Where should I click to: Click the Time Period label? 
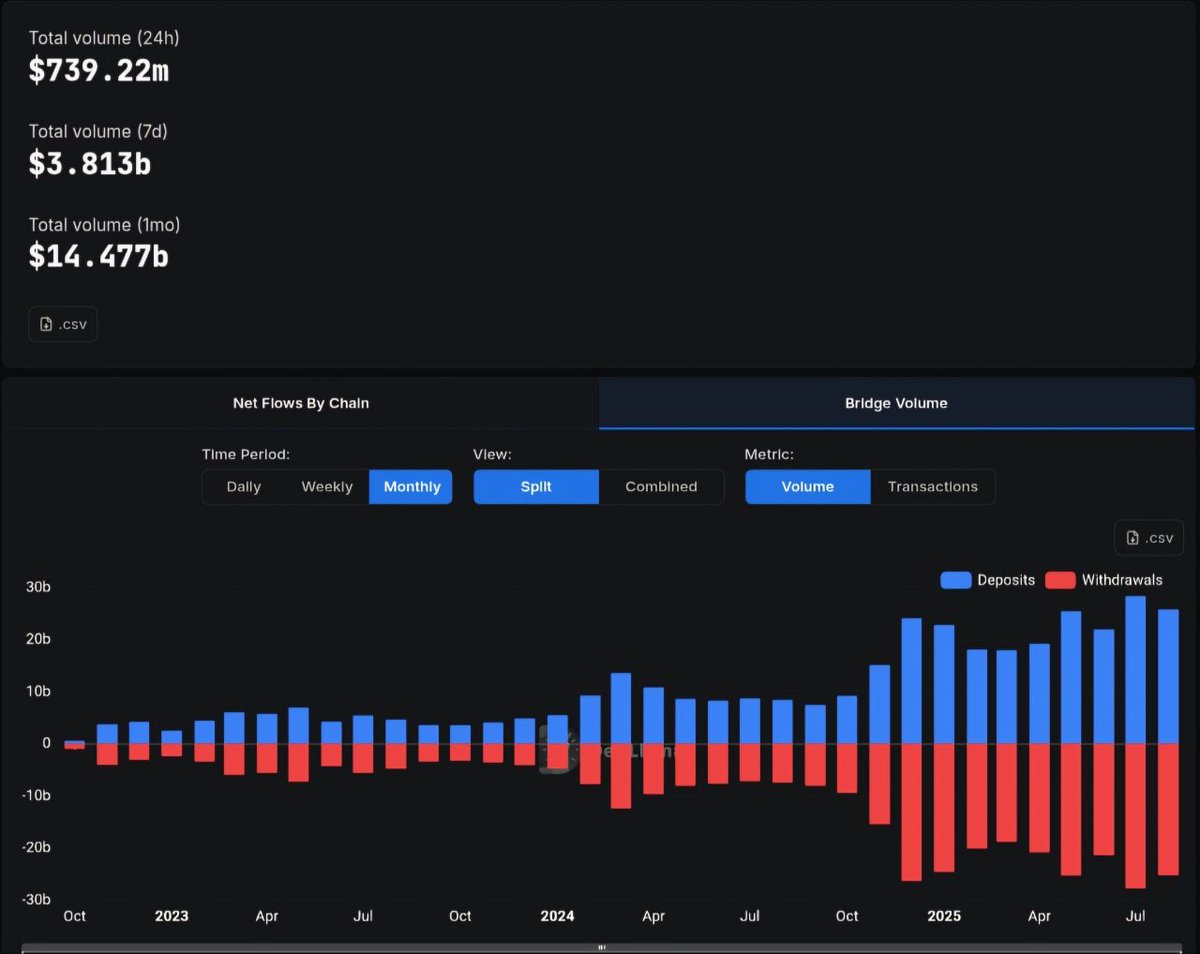coord(246,454)
